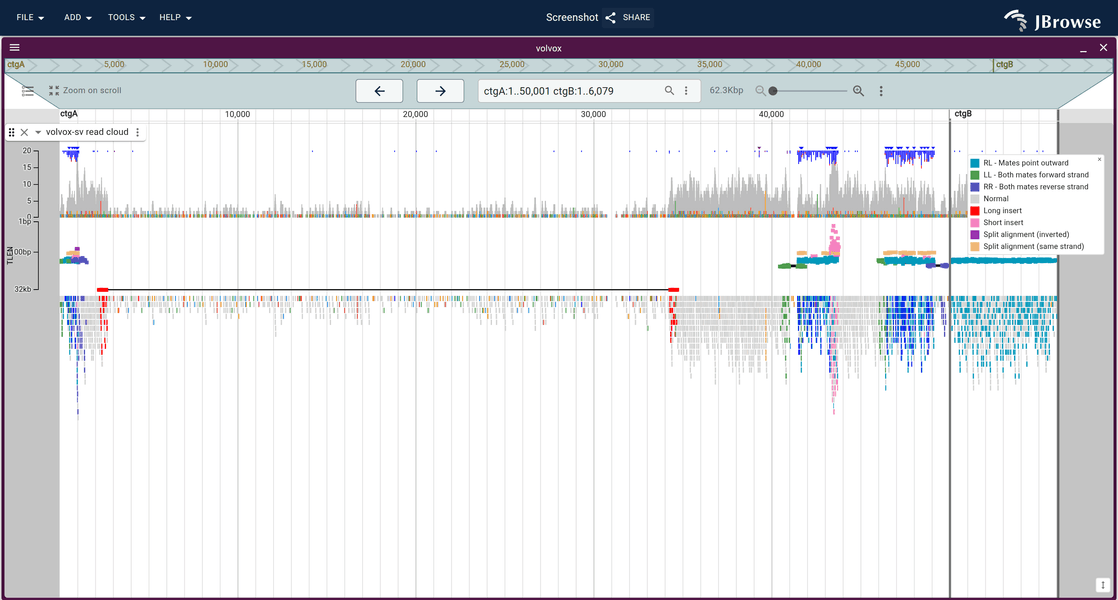Click the RL Mates point outward swatch

pyautogui.click(x=975, y=163)
